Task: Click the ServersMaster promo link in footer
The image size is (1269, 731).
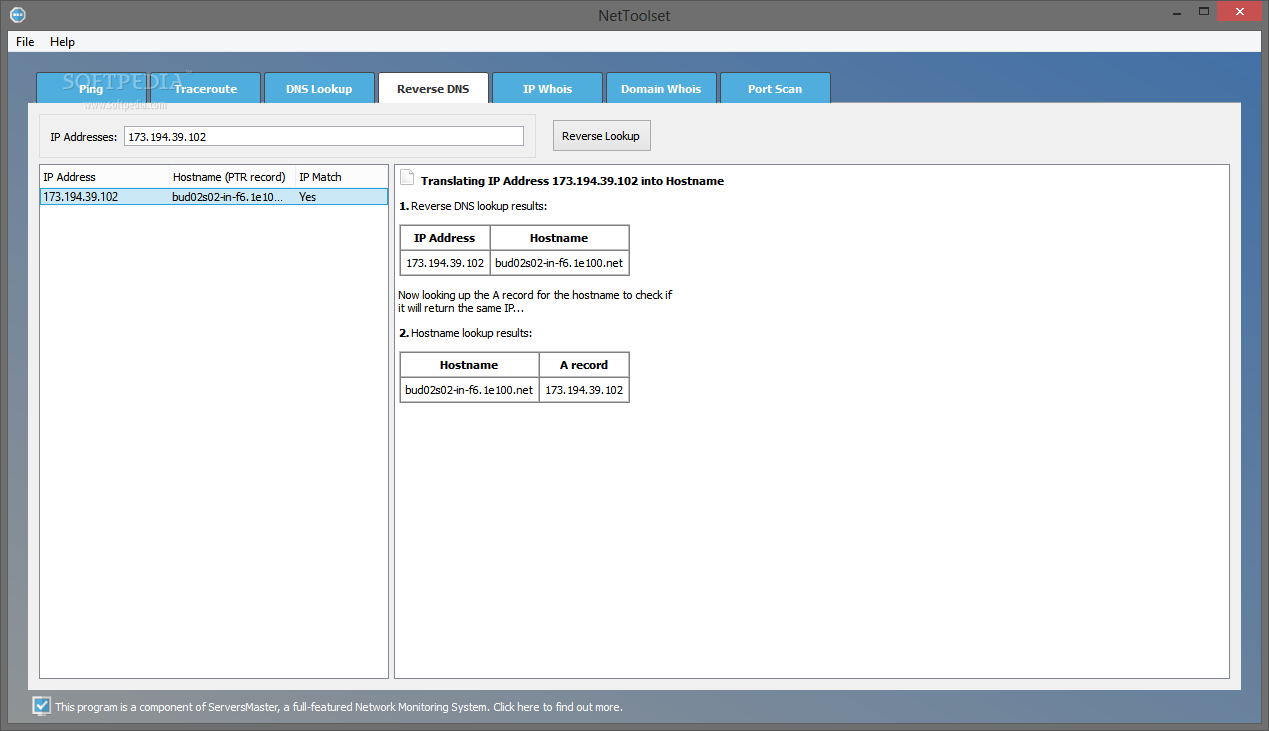Action: pos(339,707)
